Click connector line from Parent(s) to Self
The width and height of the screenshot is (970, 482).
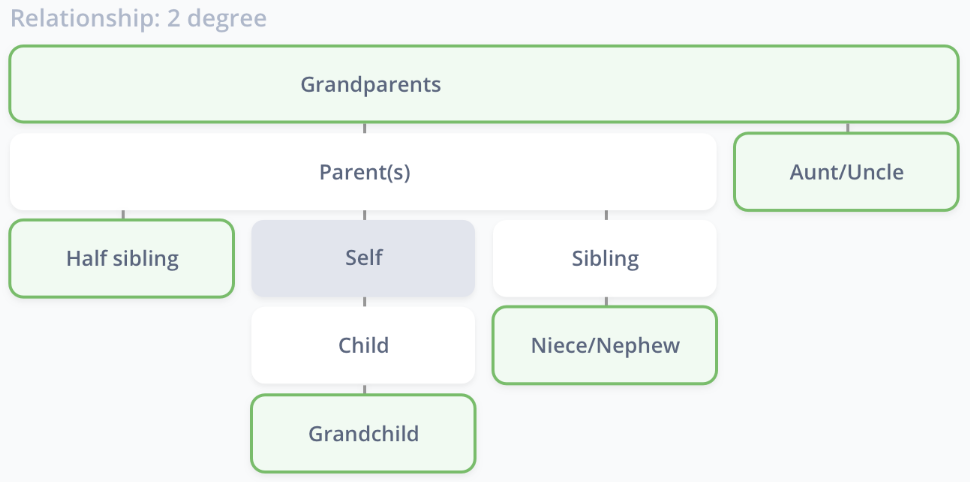coord(364,215)
